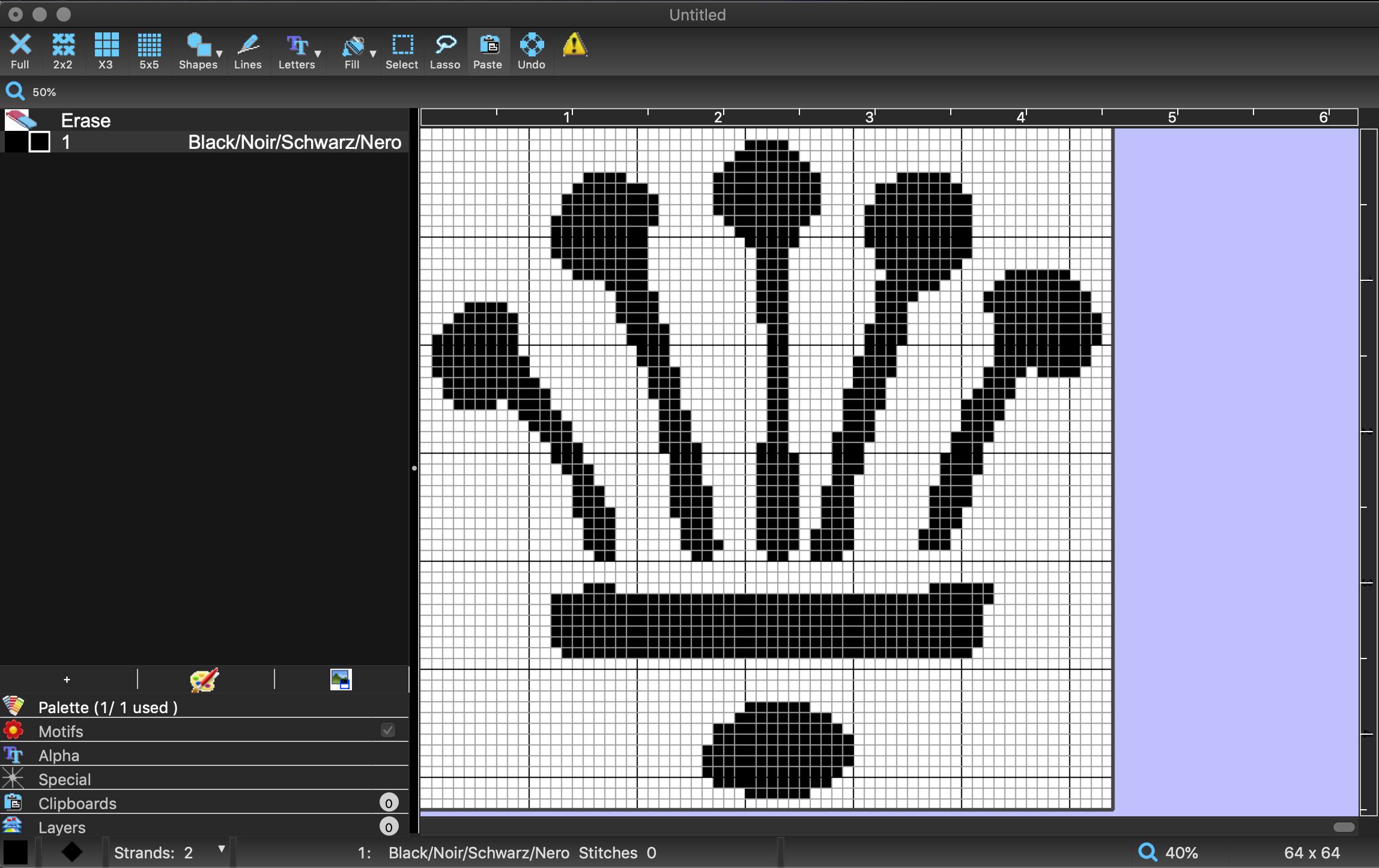Select the 5x5 stitch tool
The height and width of the screenshot is (868, 1379).
coord(149,51)
